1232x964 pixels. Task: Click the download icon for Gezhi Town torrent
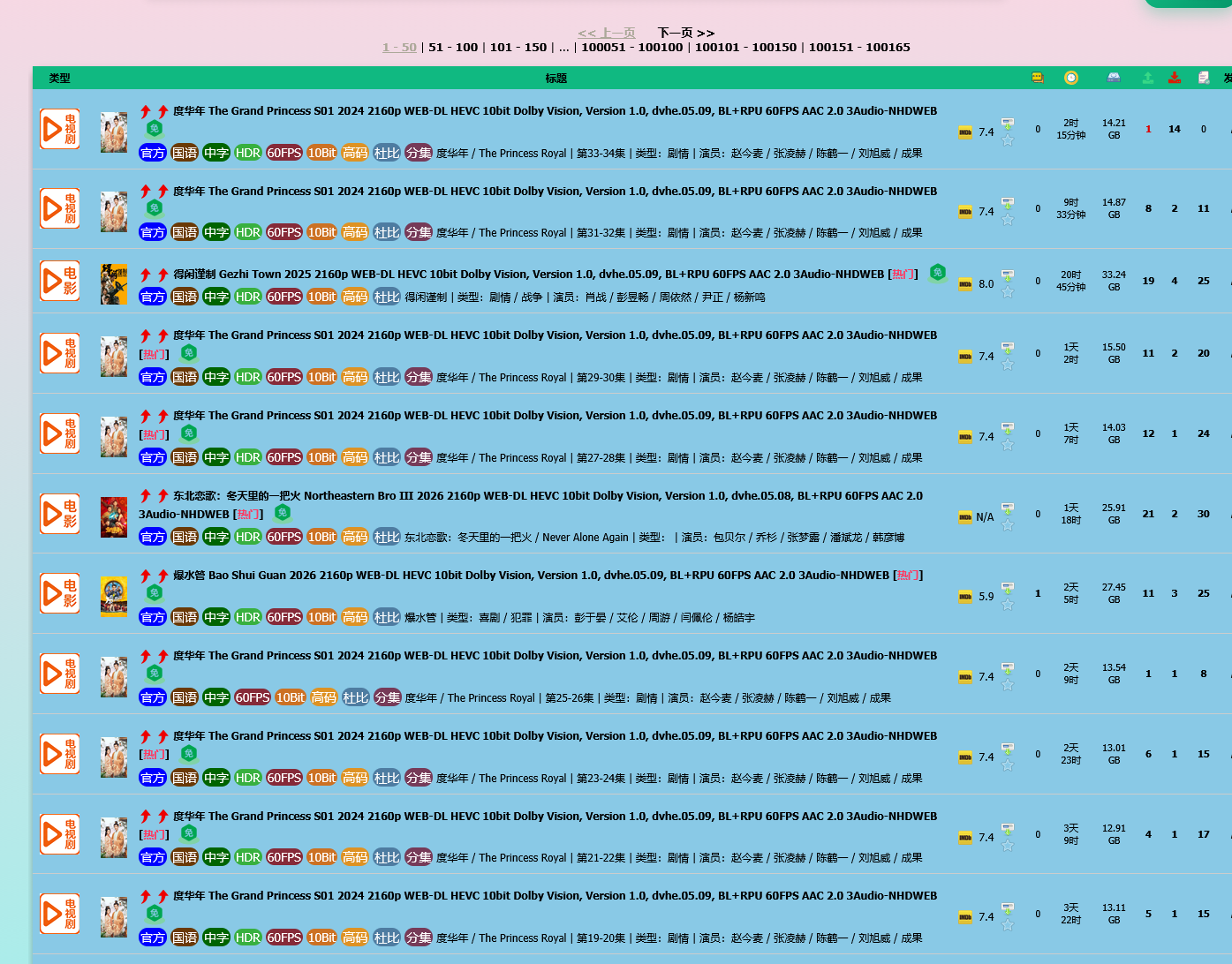(x=1008, y=276)
